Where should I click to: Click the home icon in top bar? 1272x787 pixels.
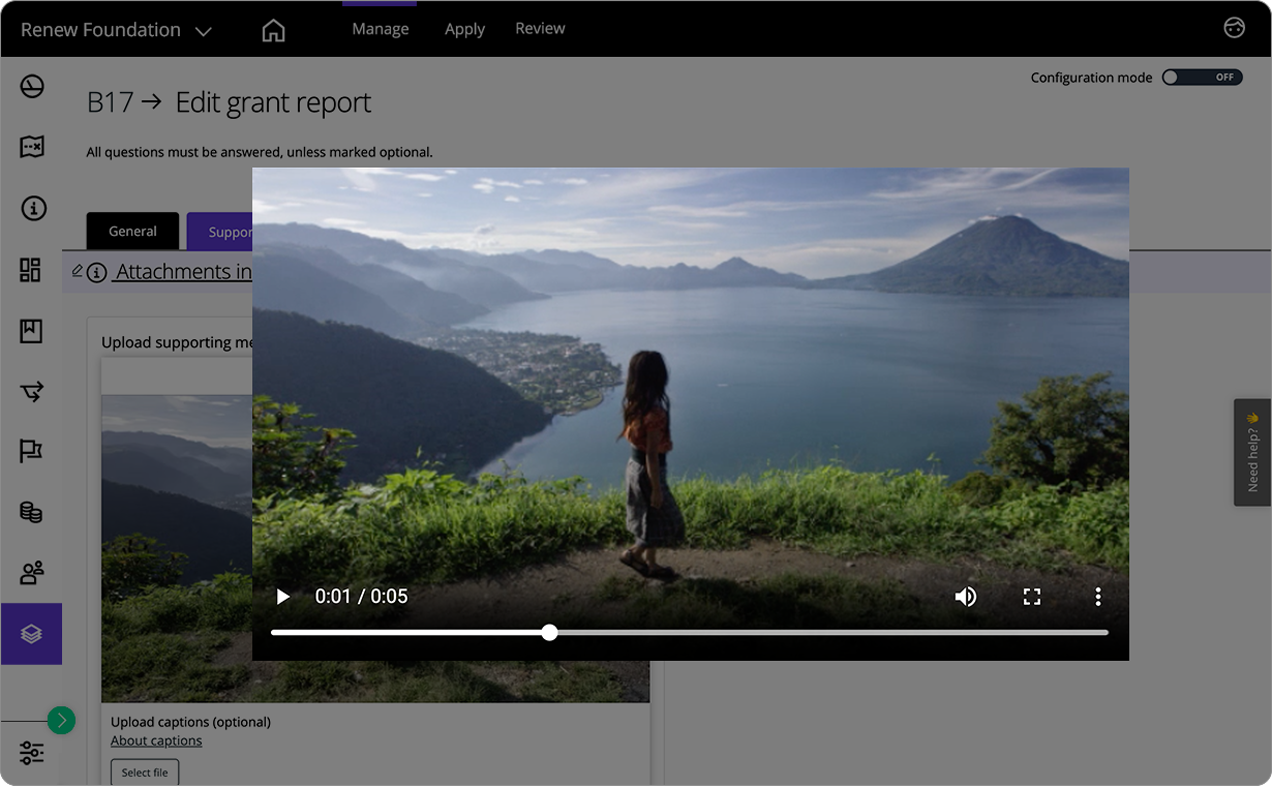click(x=273, y=30)
